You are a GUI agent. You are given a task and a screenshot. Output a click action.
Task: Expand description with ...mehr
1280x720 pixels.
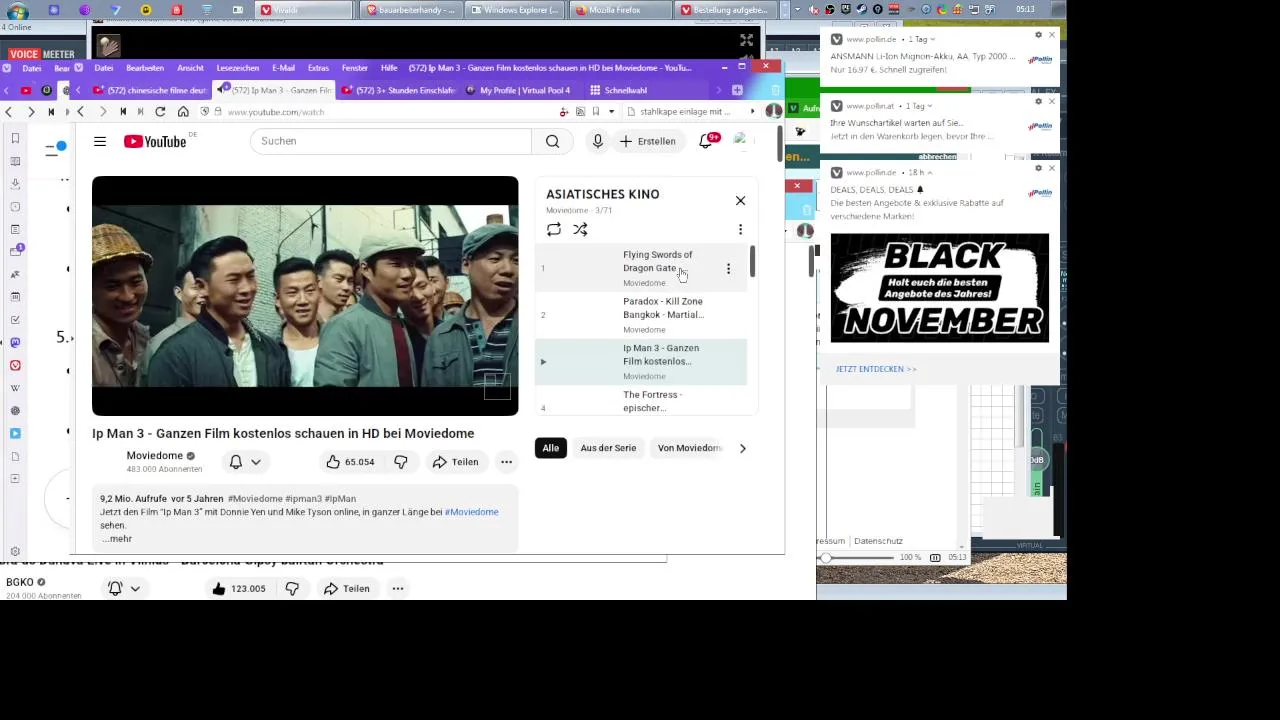[118, 539]
